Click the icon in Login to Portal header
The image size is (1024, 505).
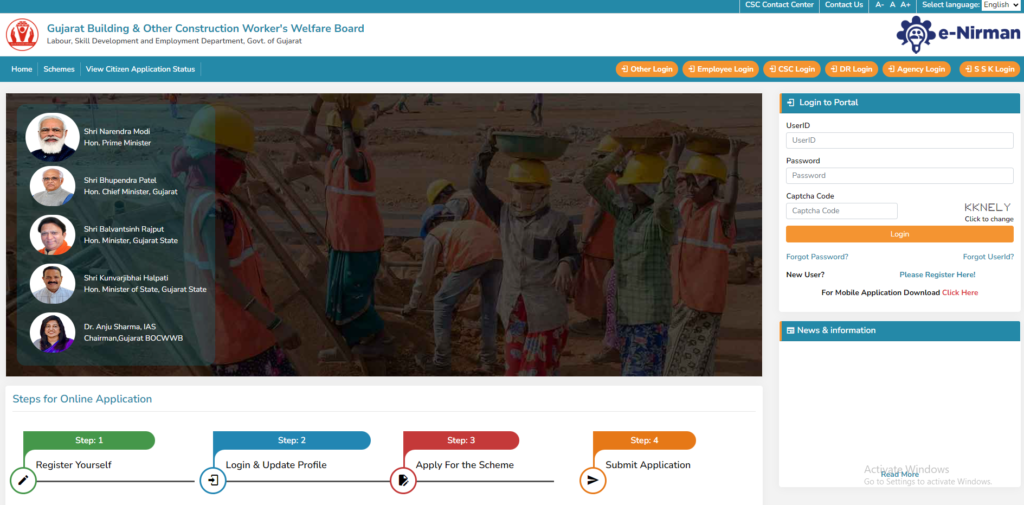coord(790,103)
